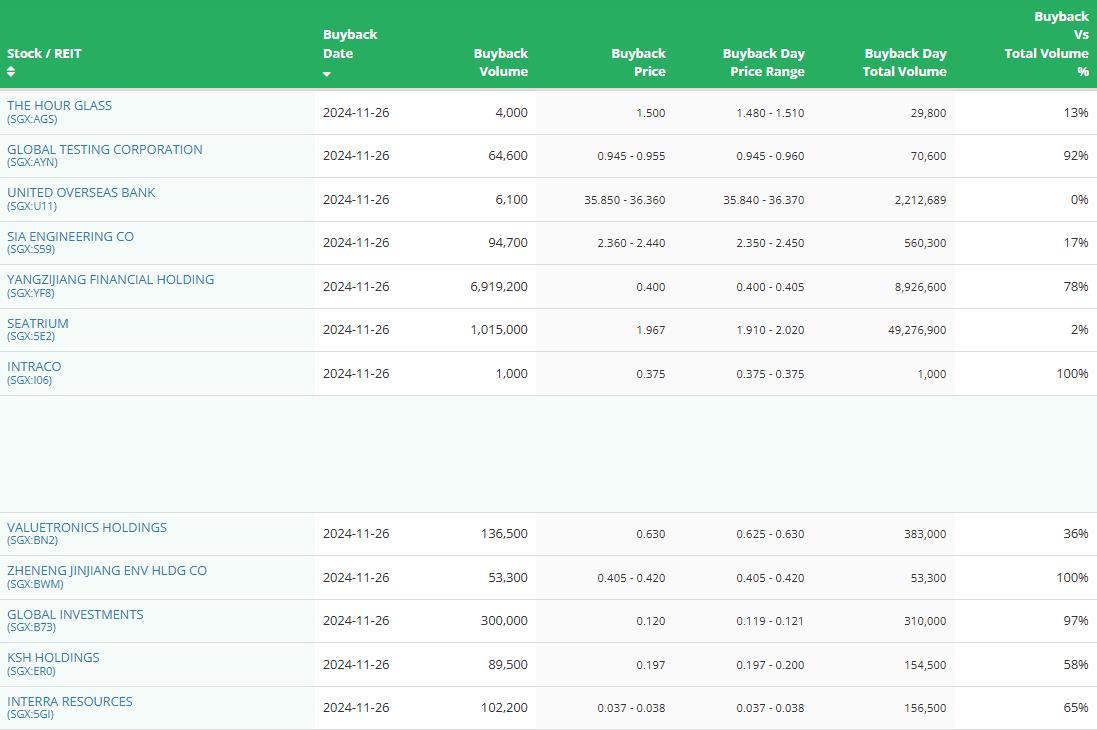Click 92% buyback percentage cell

pos(1075,155)
